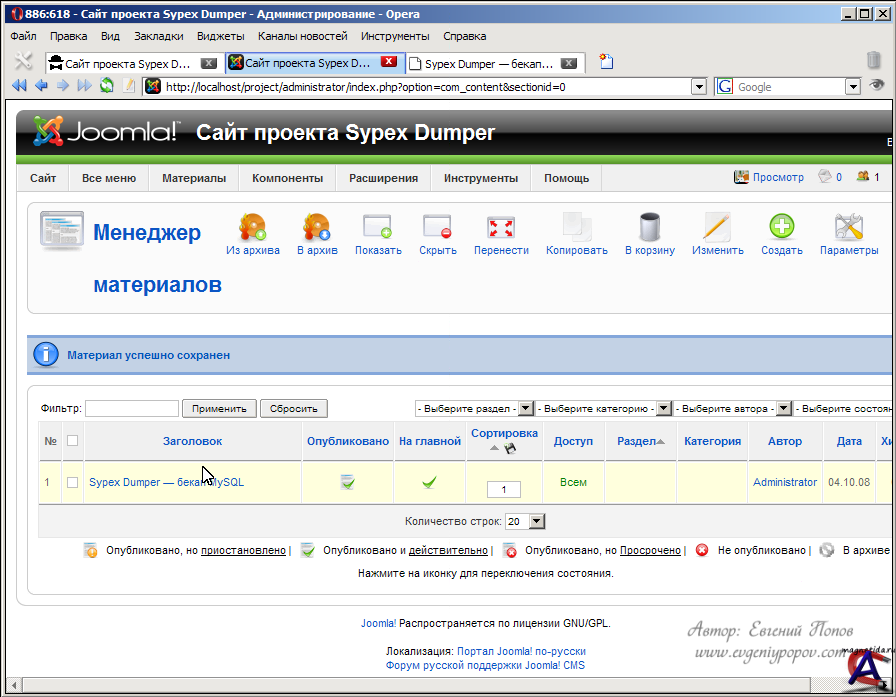The width and height of the screenshot is (896, 697).
Task: Expand the 'Выберите категорию' dropdown
Action: (x=663, y=409)
